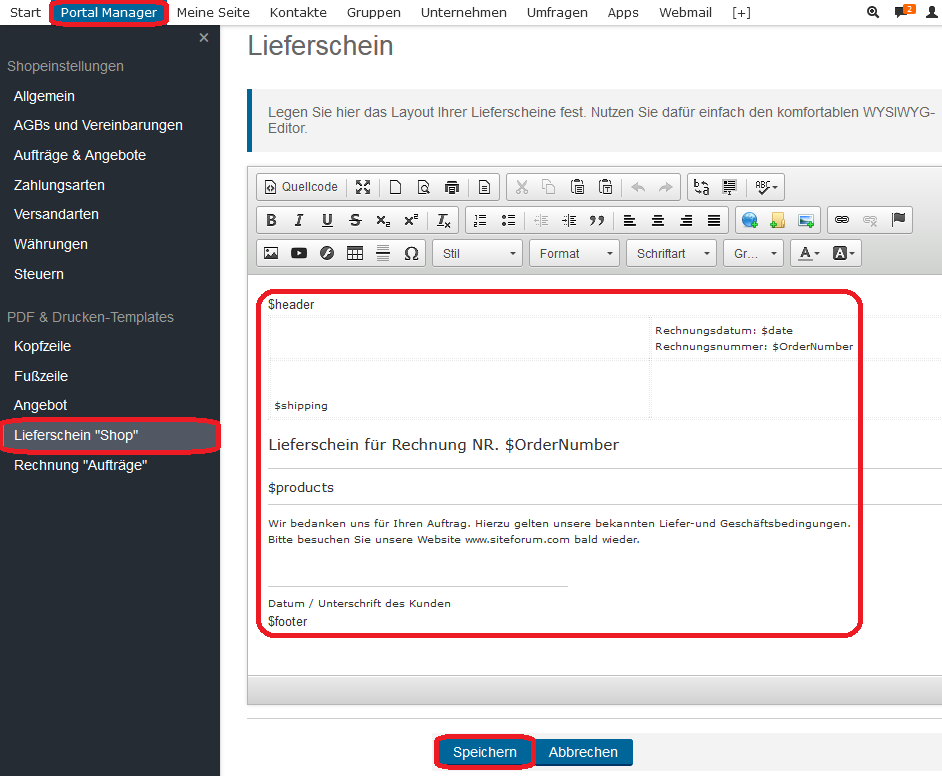Screen dimensions: 942x776
Task: Close the sidebar with the X
Action: [x=204, y=38]
